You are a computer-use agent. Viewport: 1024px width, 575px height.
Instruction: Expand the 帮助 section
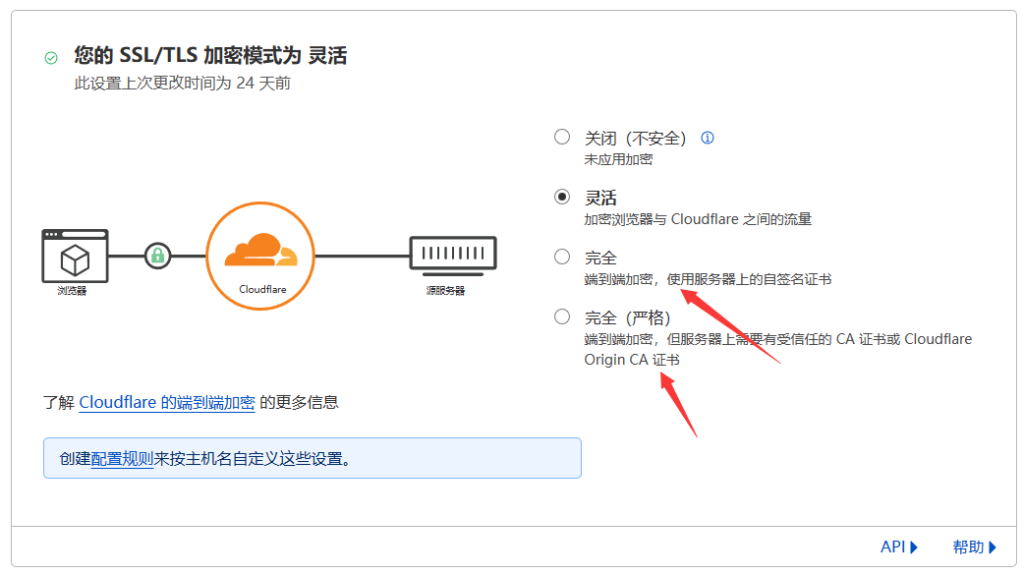tap(974, 547)
